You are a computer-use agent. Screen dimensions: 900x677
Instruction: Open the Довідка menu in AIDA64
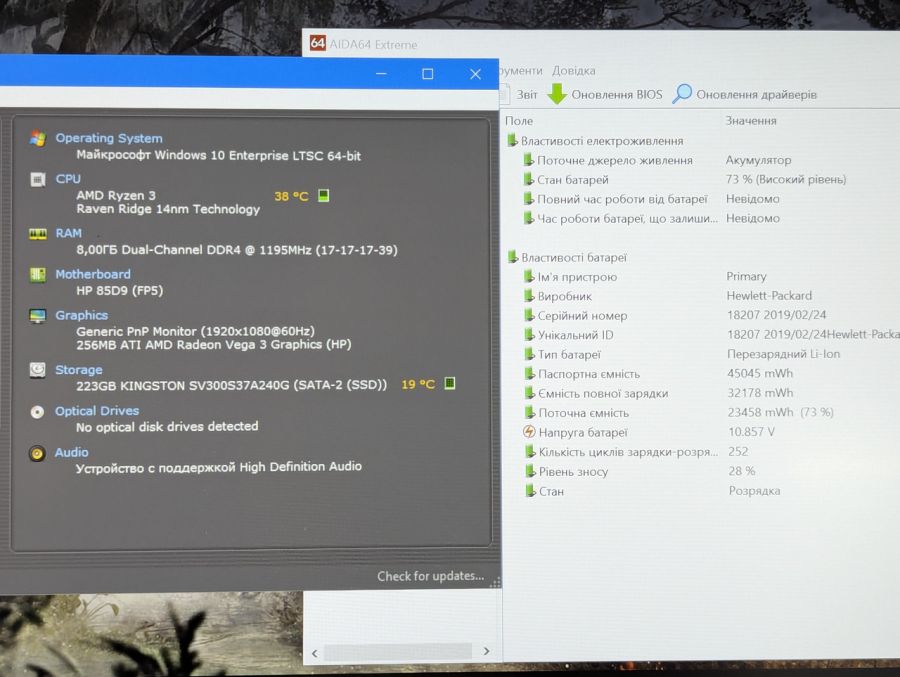(x=573, y=71)
